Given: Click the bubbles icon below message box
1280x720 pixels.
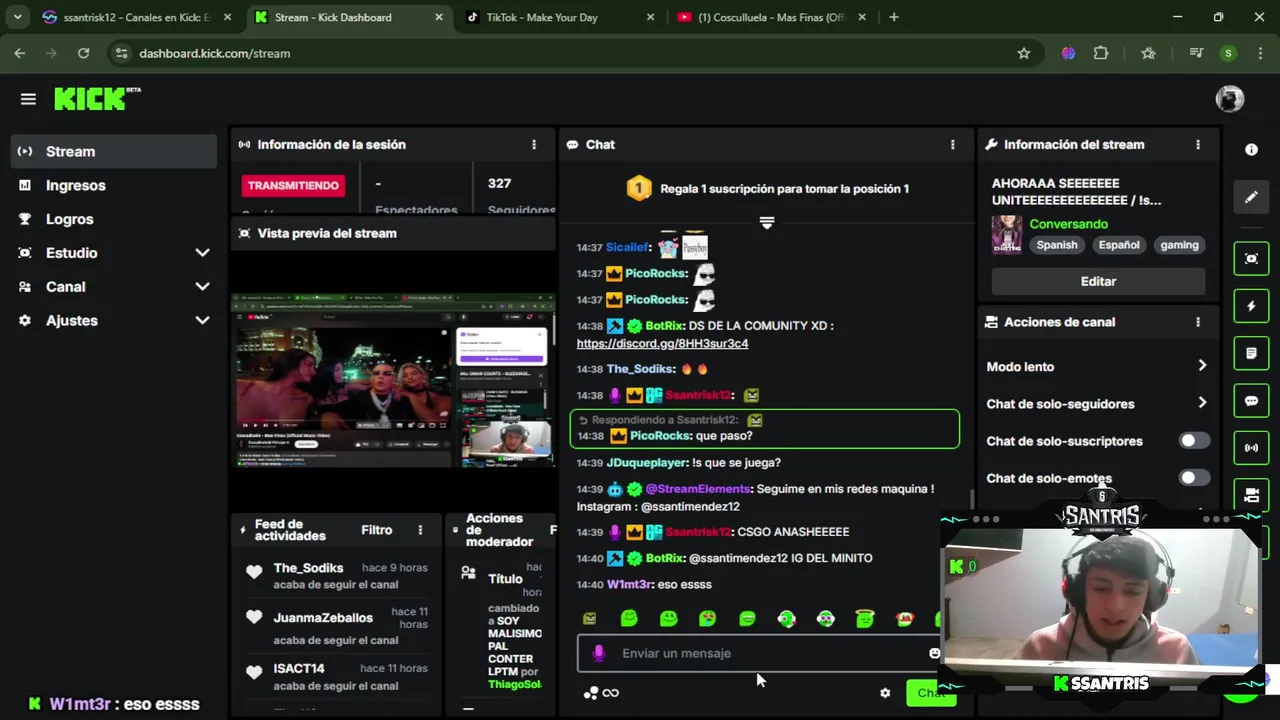Looking at the screenshot, I should [x=590, y=693].
